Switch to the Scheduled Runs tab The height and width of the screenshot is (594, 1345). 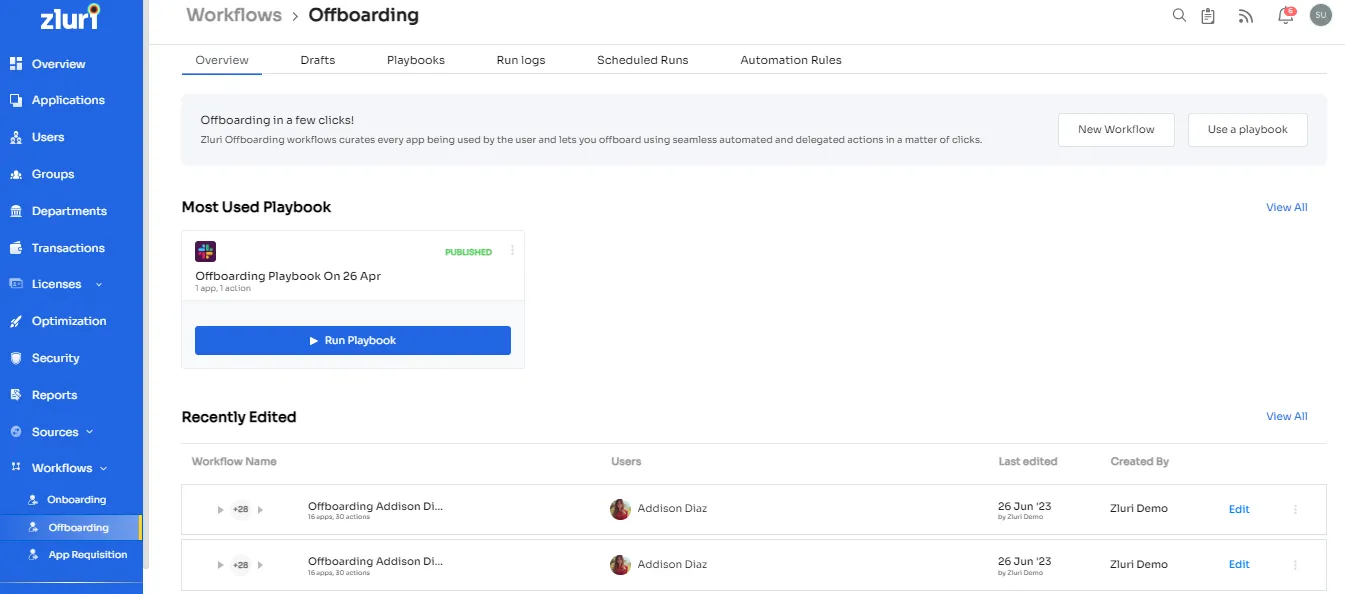[643, 60]
